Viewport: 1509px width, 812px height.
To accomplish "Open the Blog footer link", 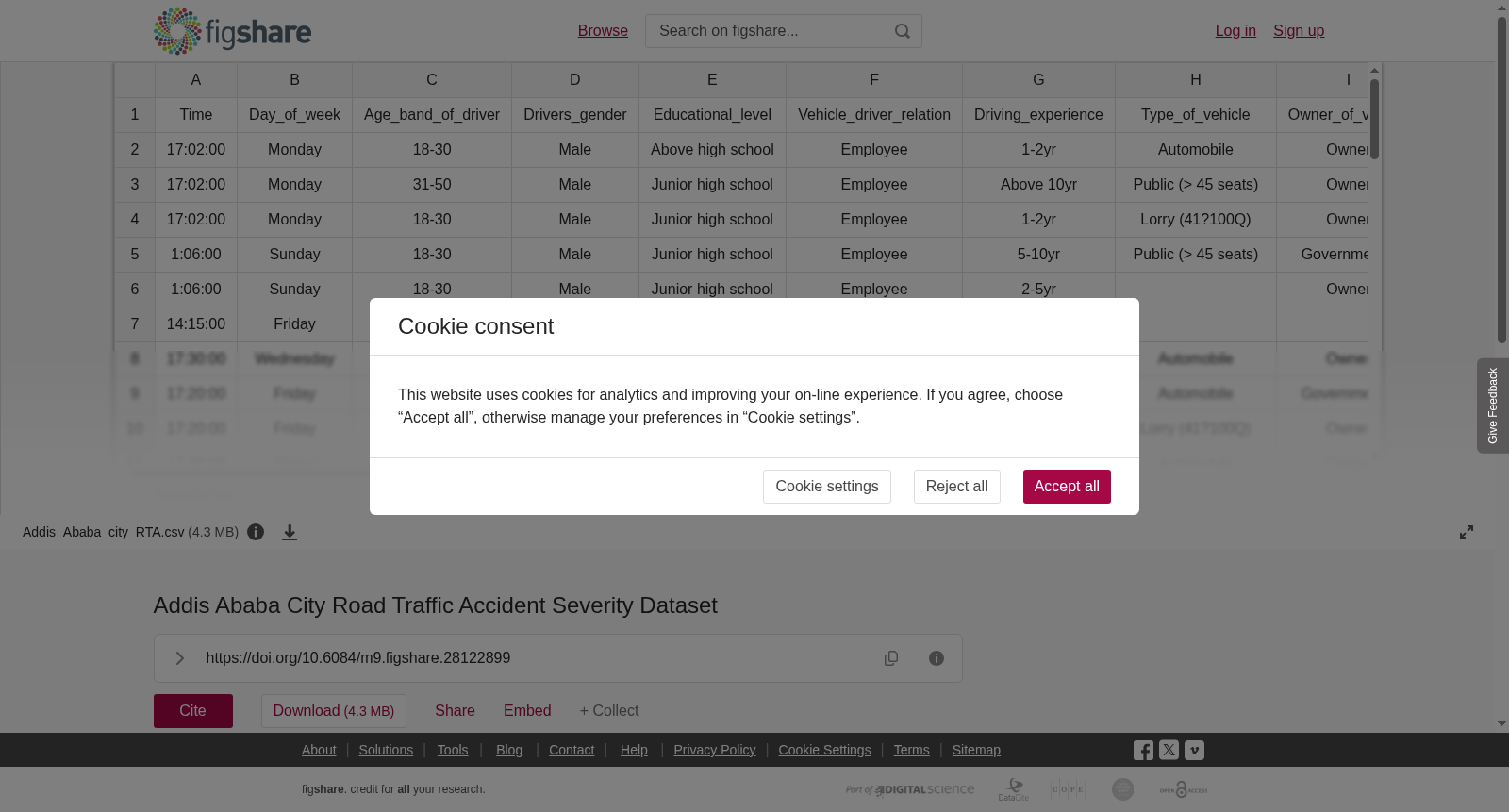I will pyautogui.click(x=509, y=750).
